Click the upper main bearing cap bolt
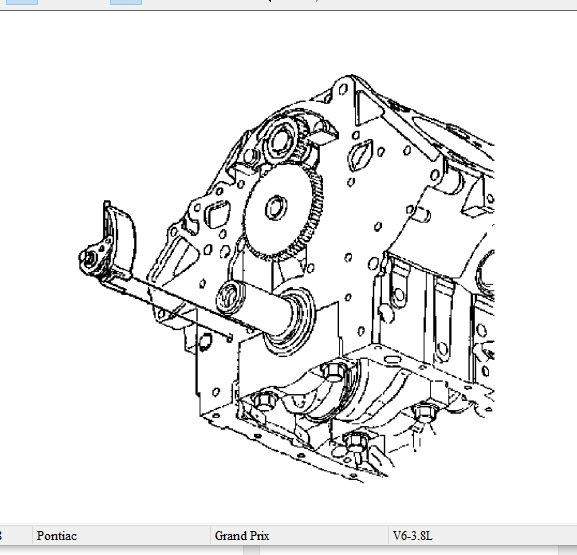This screenshot has width=577, height=555. pos(334,372)
